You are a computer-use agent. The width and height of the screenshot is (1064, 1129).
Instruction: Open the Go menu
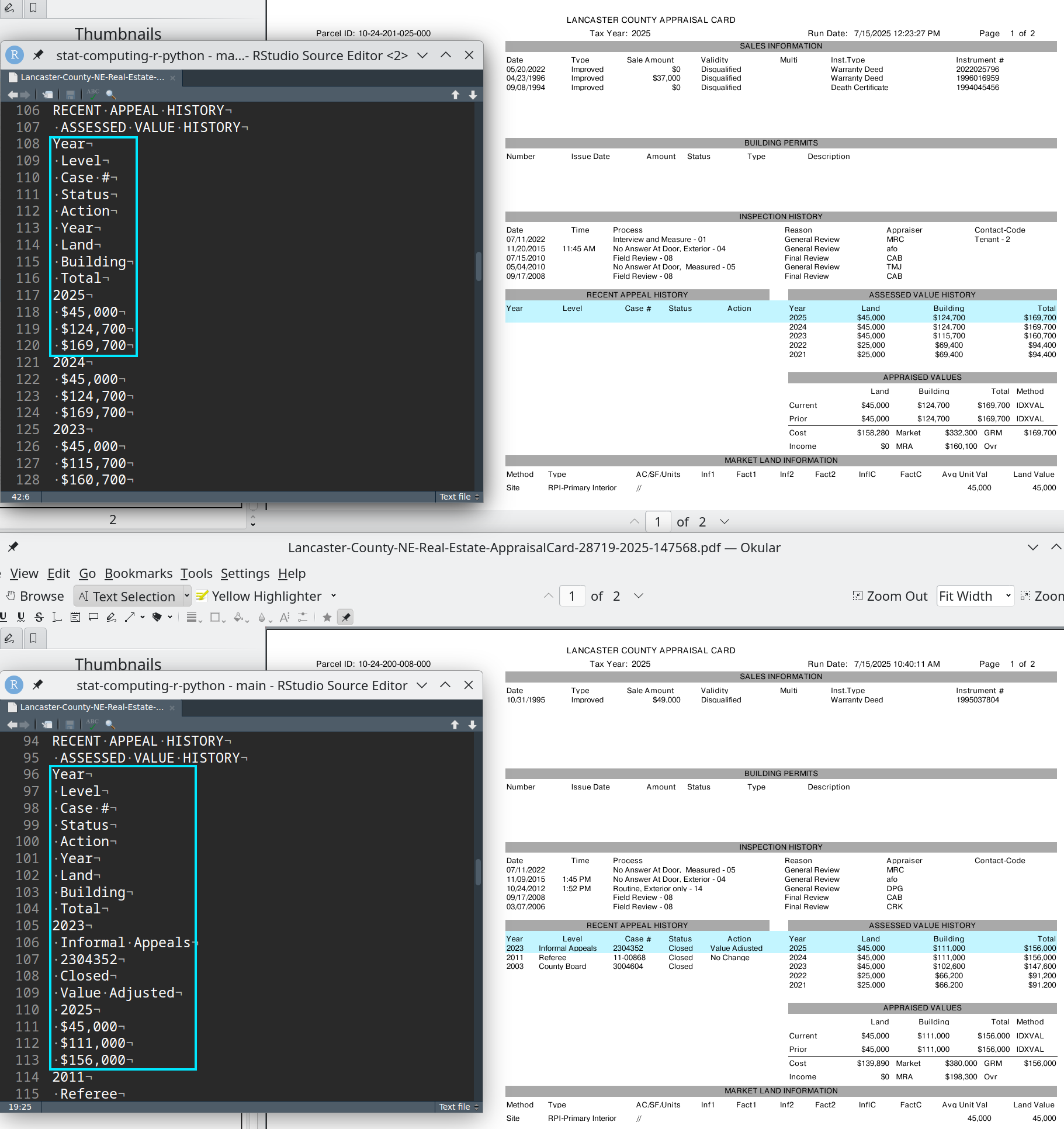(87, 573)
